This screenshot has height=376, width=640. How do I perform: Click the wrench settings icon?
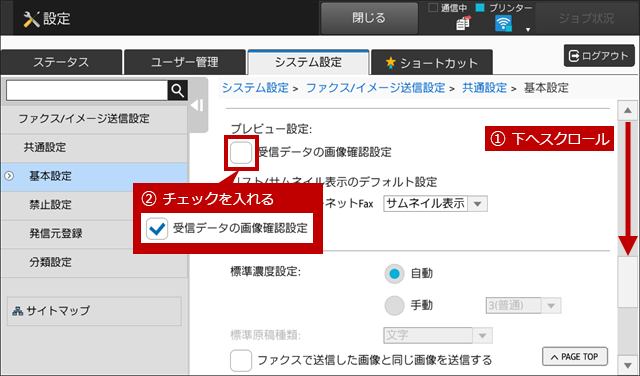[31, 19]
